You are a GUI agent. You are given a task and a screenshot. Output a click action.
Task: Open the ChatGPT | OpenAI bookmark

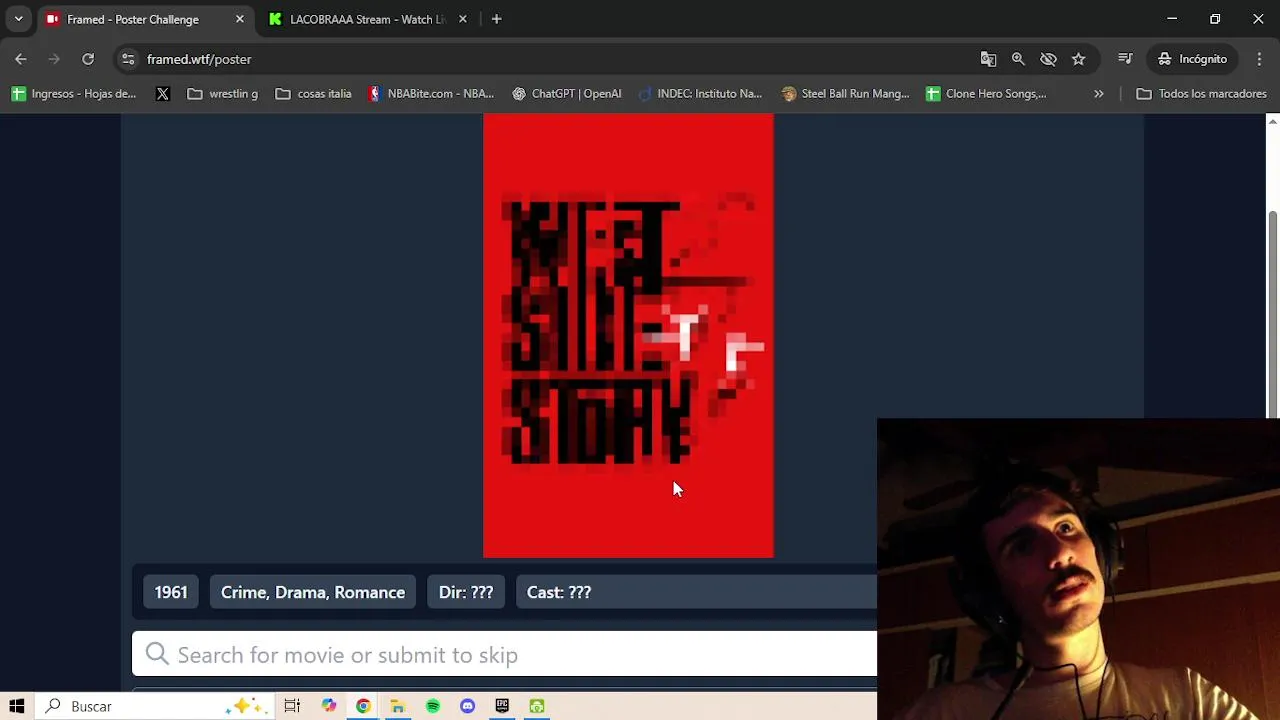[x=566, y=94]
